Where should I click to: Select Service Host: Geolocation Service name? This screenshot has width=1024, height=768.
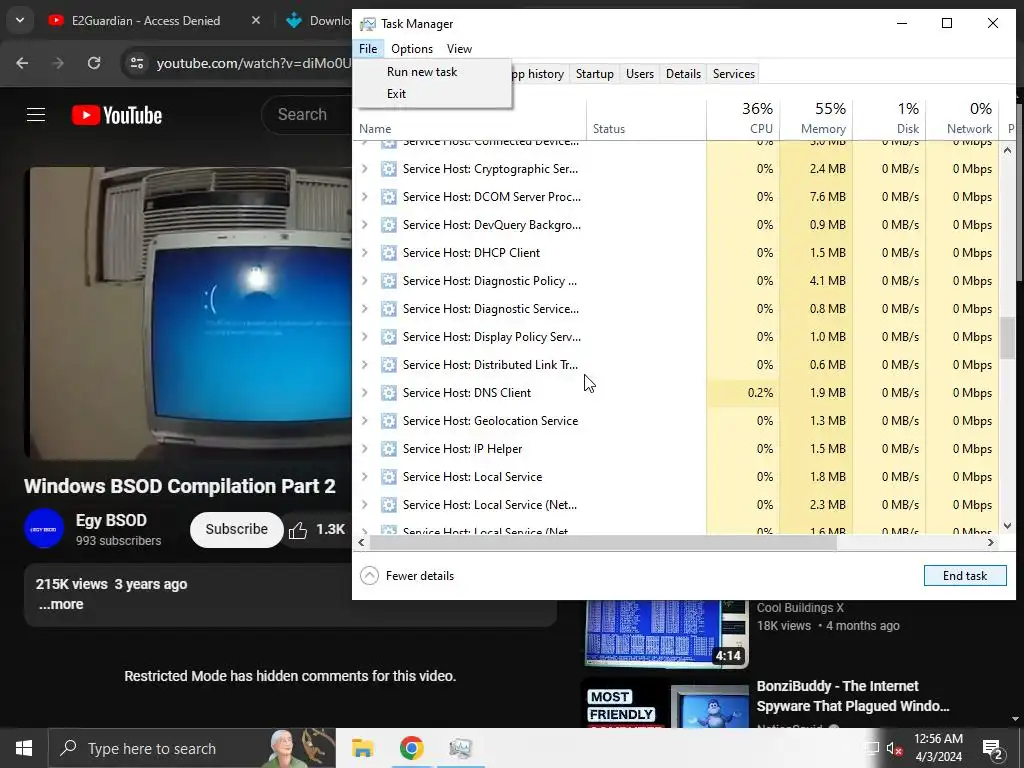(490, 421)
